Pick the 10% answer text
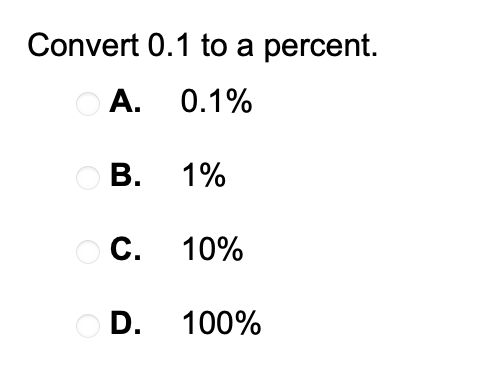The width and height of the screenshot is (490, 392). [x=213, y=249]
